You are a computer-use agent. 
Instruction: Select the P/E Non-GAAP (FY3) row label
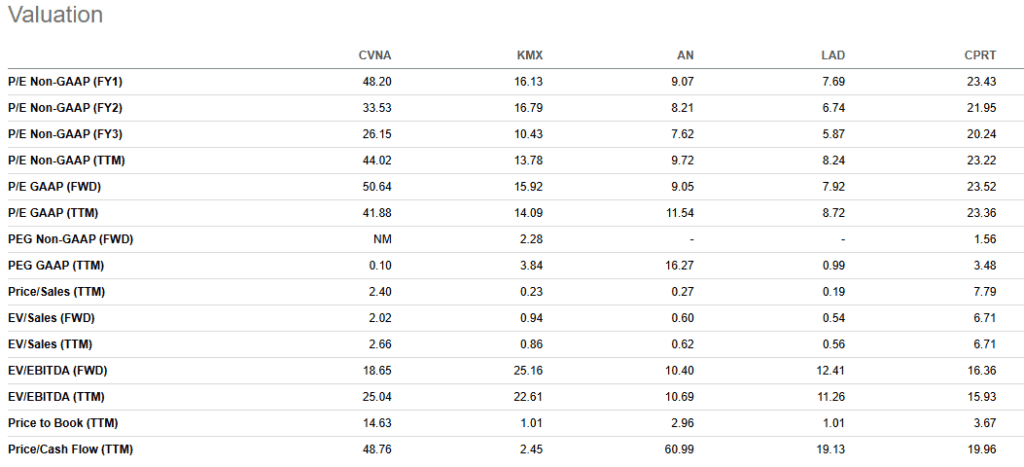(x=65, y=134)
